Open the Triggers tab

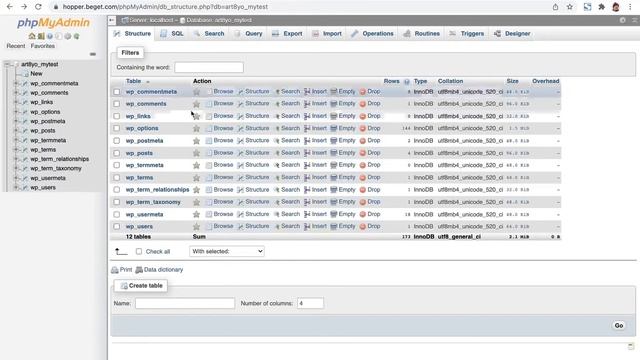(x=467, y=34)
